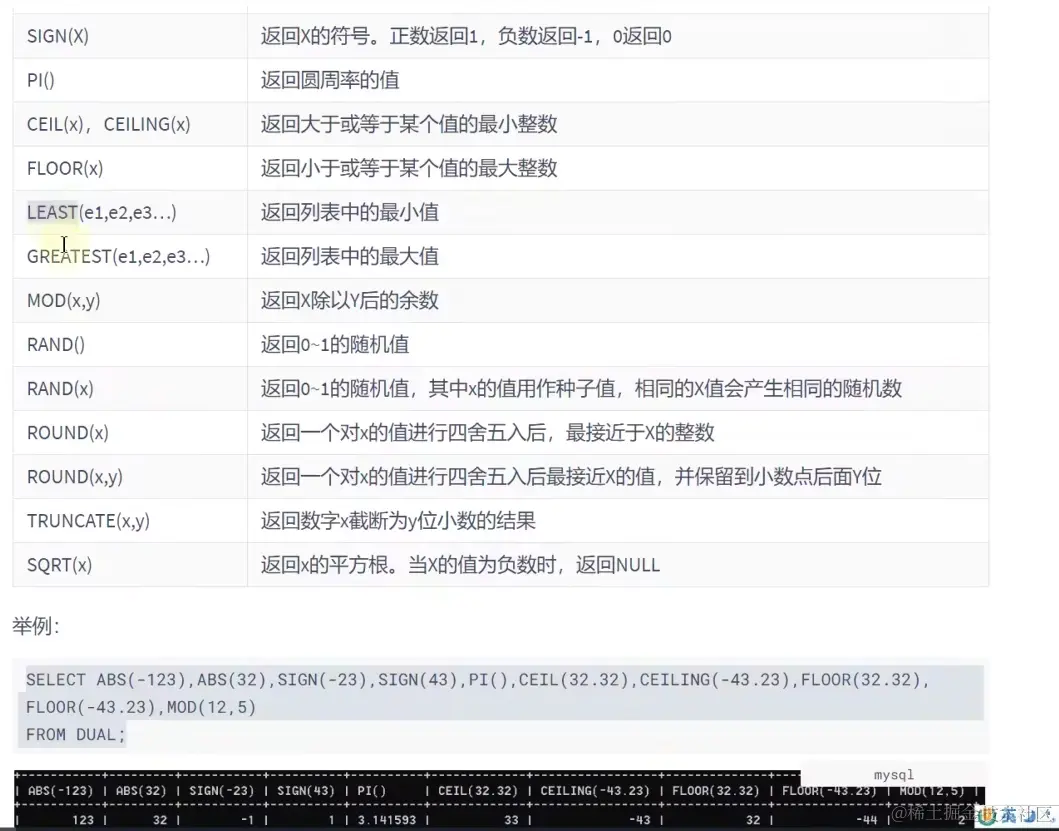Click the CEIL(x), CEILING(x) cell
The image size is (1059, 831).
(x=130, y=124)
